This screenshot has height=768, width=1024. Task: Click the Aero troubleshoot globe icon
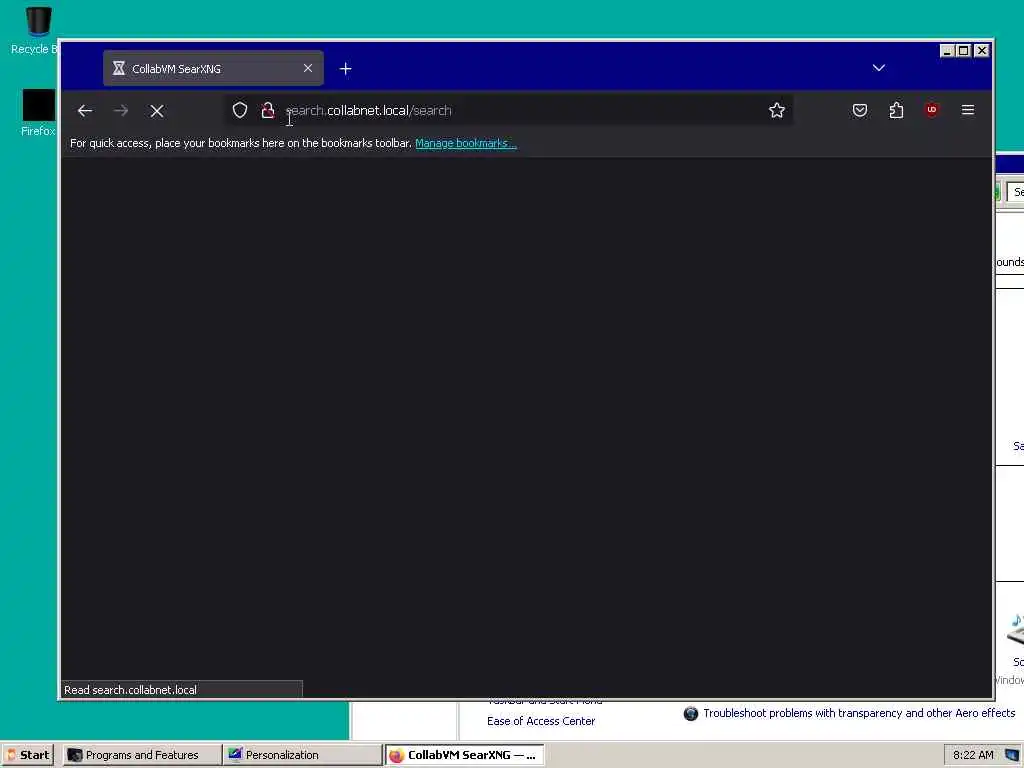(x=690, y=714)
